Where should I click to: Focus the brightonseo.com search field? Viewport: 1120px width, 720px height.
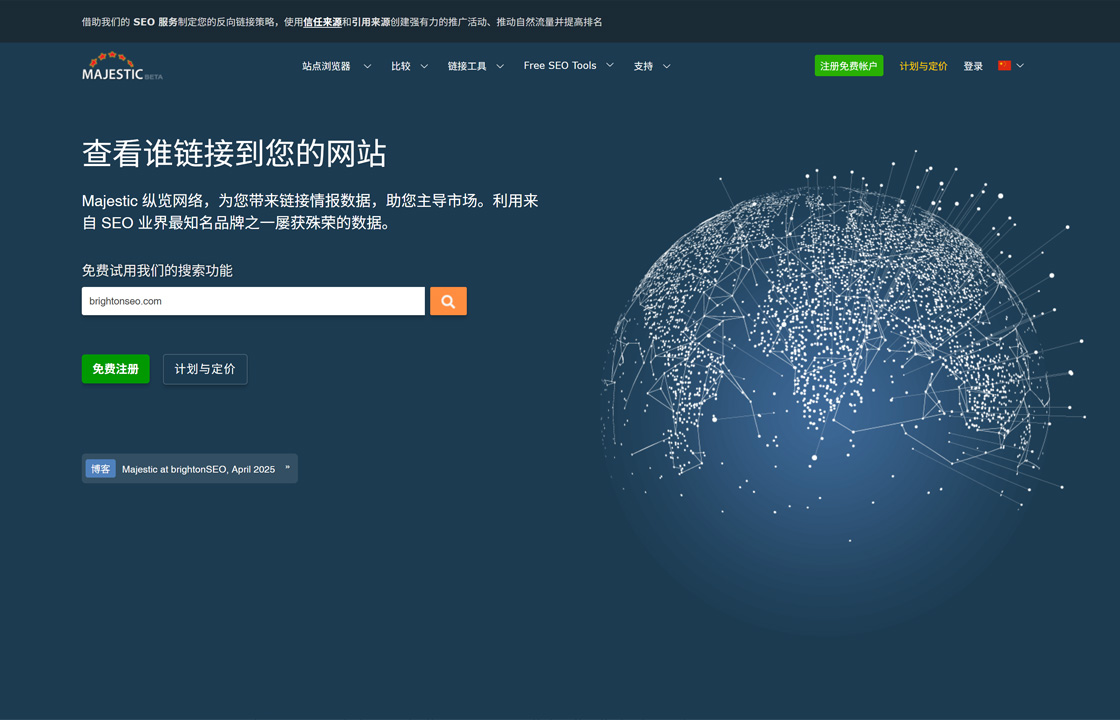pos(253,301)
